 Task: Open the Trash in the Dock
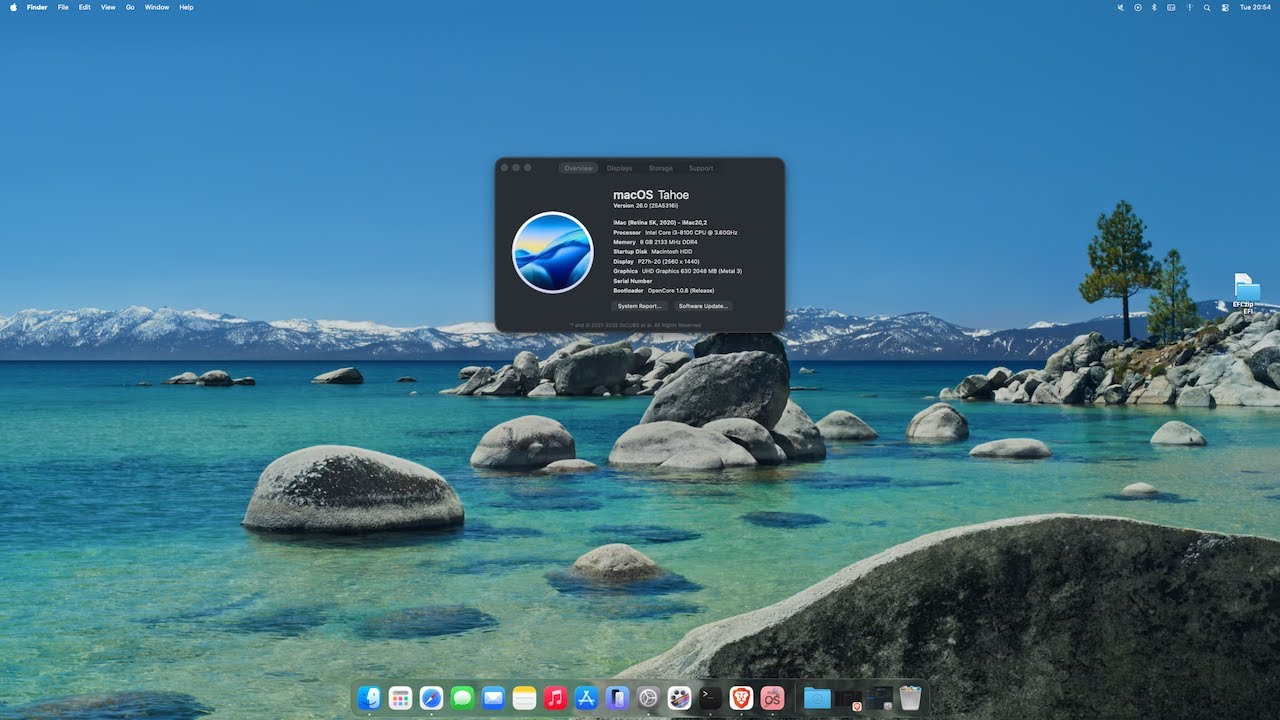909,698
